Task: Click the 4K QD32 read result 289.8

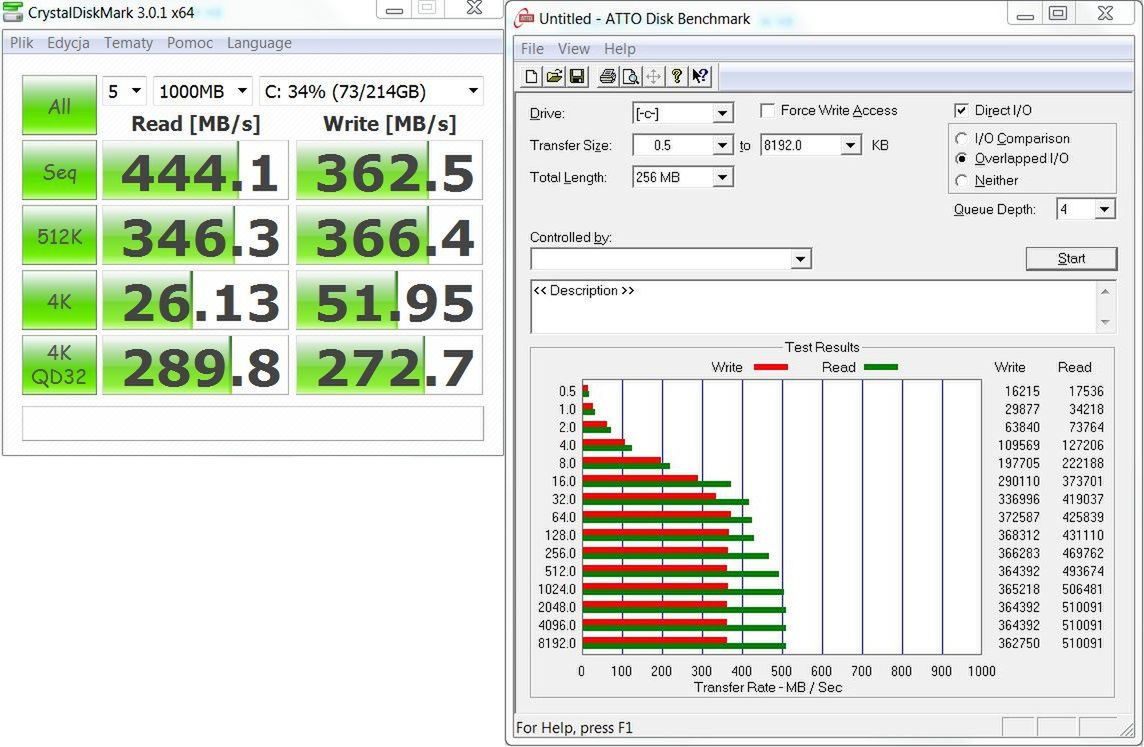Action: click(x=195, y=365)
